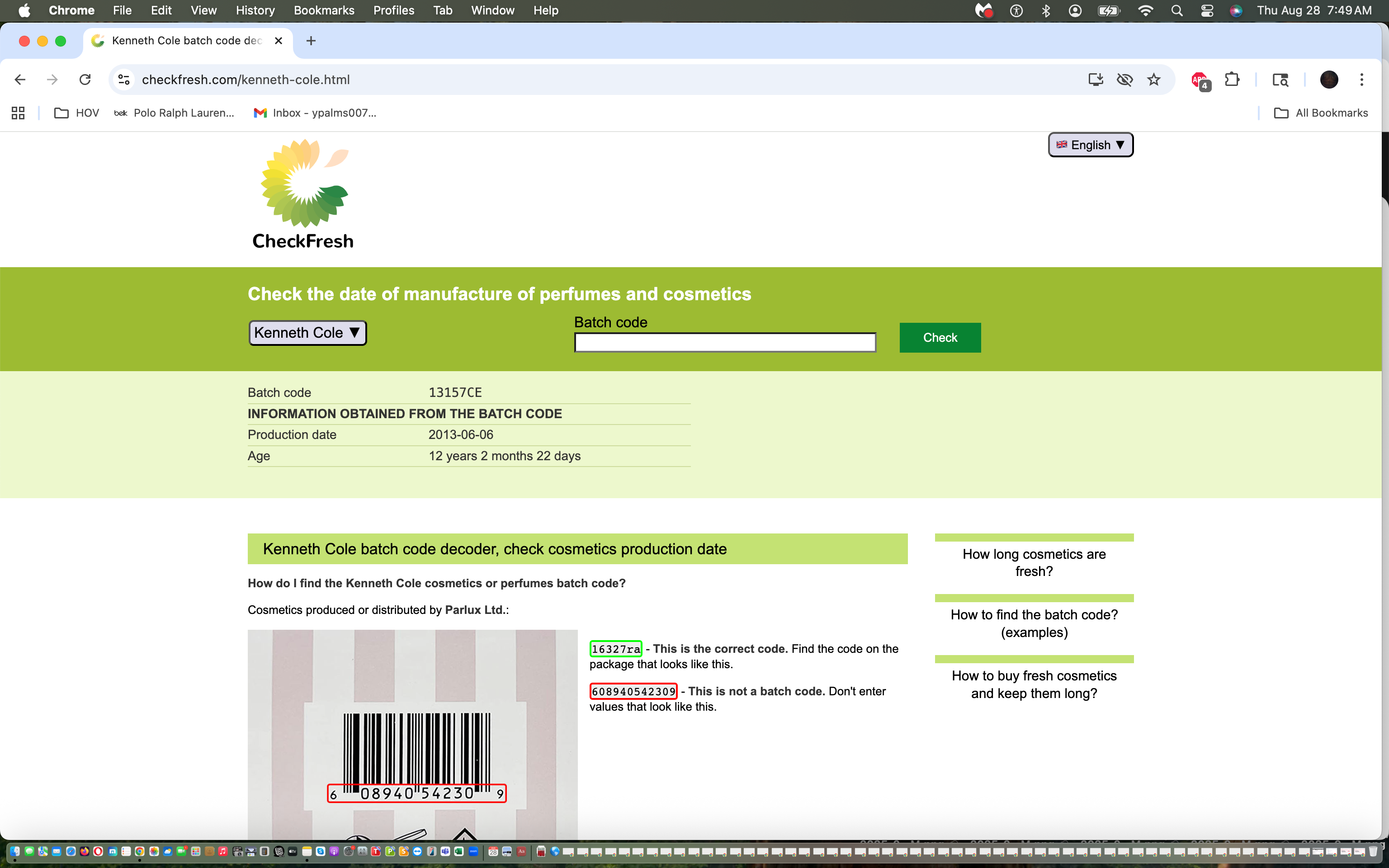Click the crossed-eye tracking protection icon

1125,80
